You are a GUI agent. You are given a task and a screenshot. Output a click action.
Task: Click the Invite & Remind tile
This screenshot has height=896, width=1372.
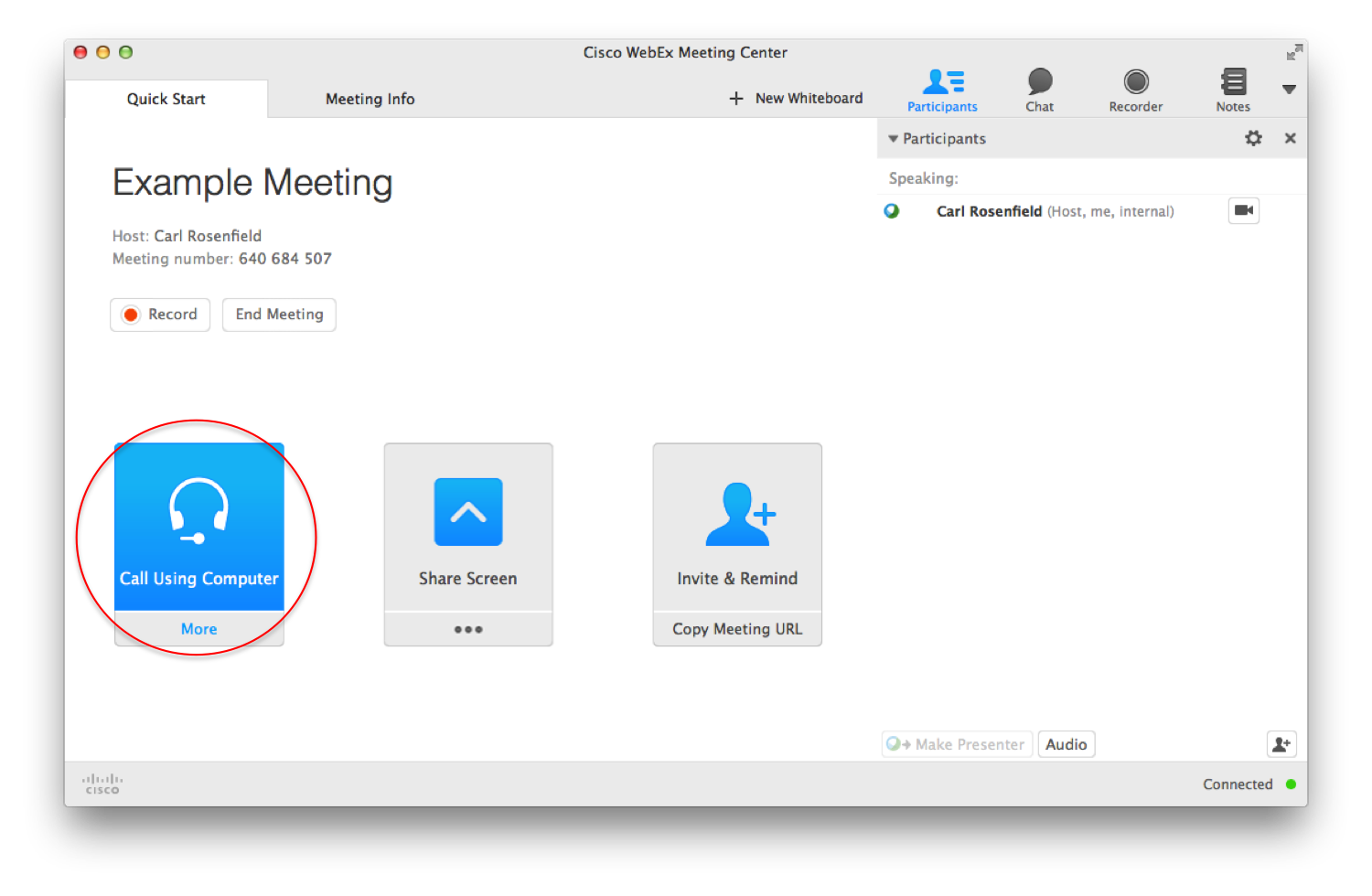(x=737, y=527)
